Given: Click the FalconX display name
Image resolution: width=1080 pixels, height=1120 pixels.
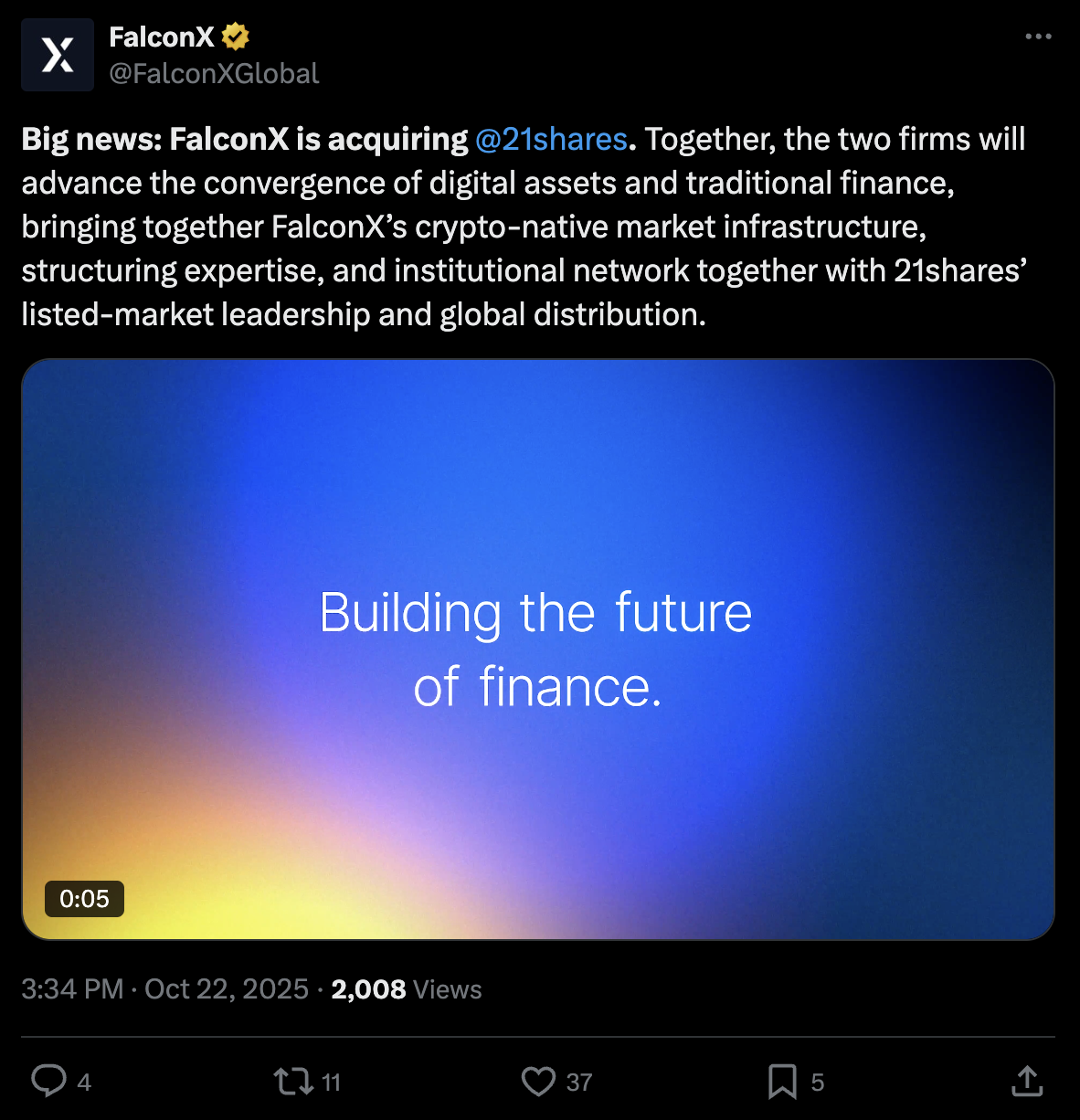Looking at the screenshot, I should pyautogui.click(x=161, y=37).
